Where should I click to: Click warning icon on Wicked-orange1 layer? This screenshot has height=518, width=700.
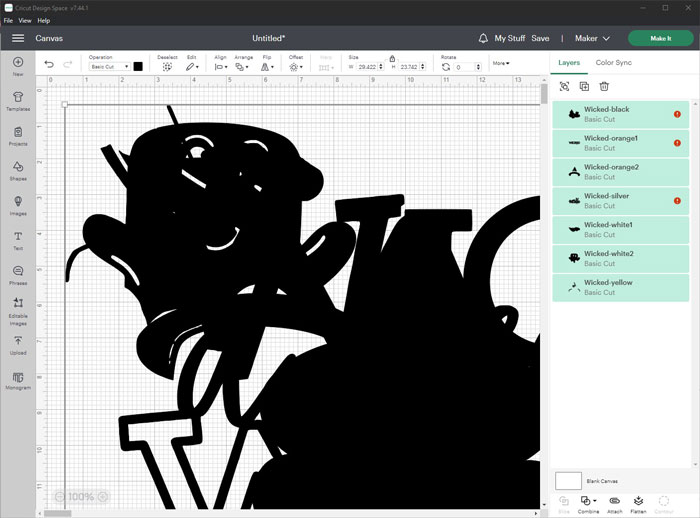(x=677, y=143)
